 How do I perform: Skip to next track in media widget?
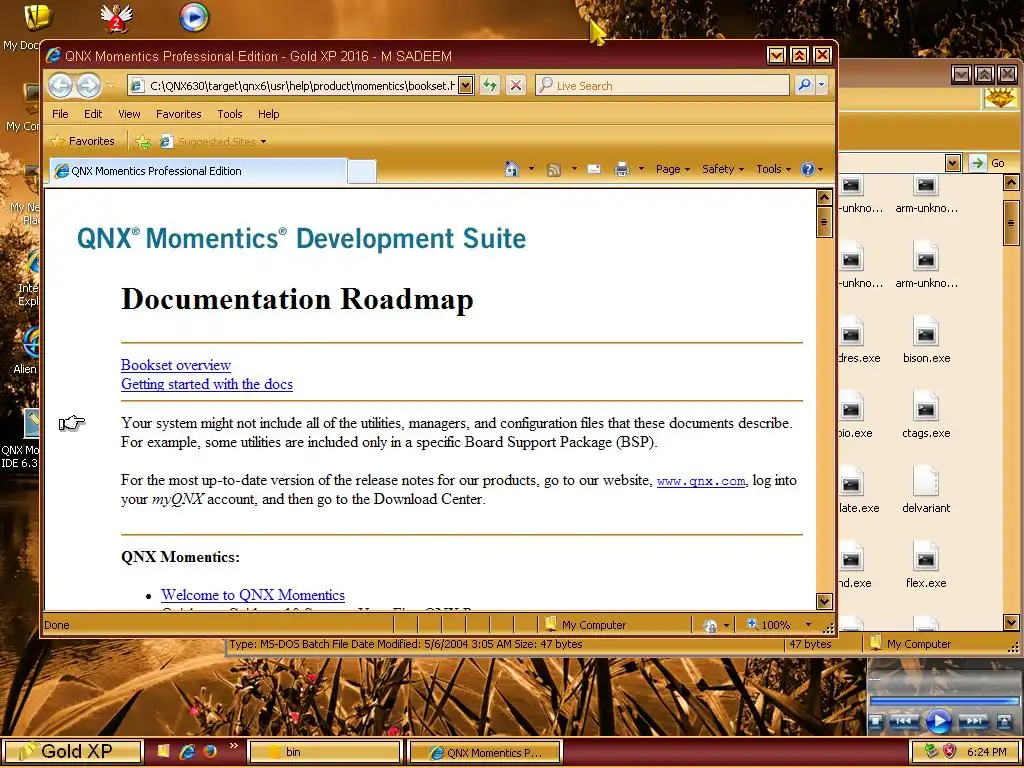click(x=973, y=721)
